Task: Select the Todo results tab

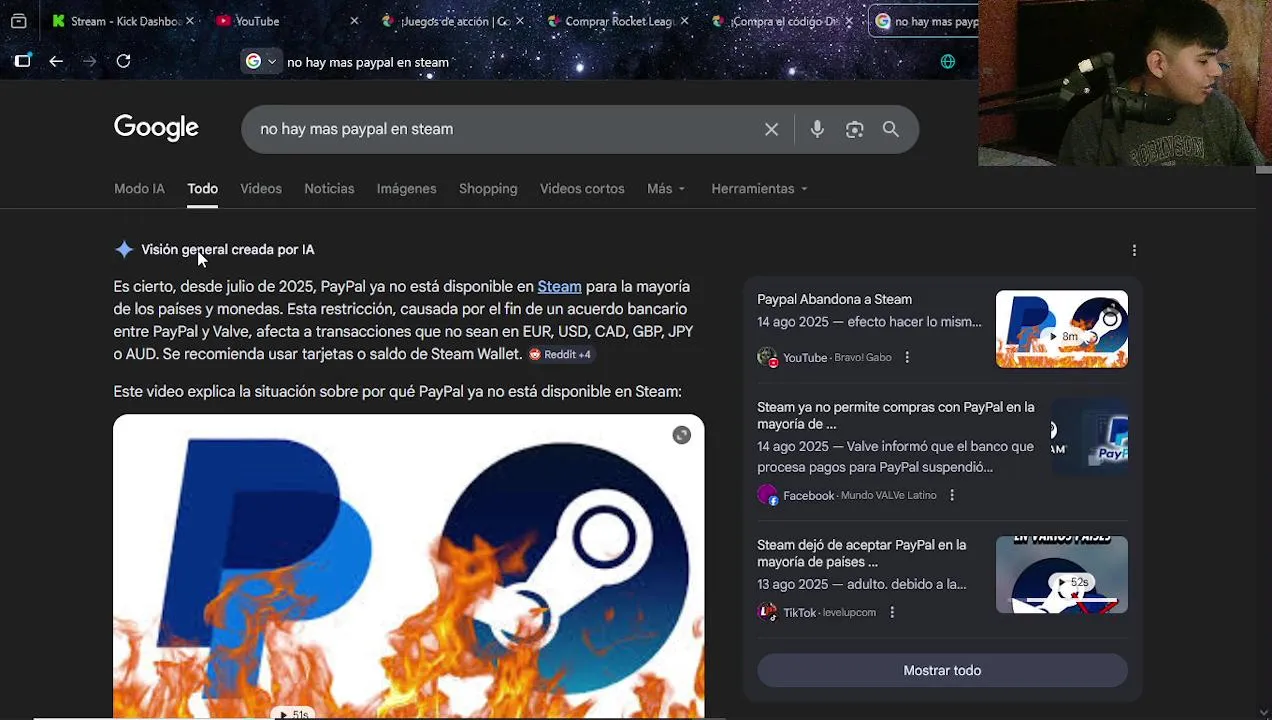Action: [x=202, y=188]
